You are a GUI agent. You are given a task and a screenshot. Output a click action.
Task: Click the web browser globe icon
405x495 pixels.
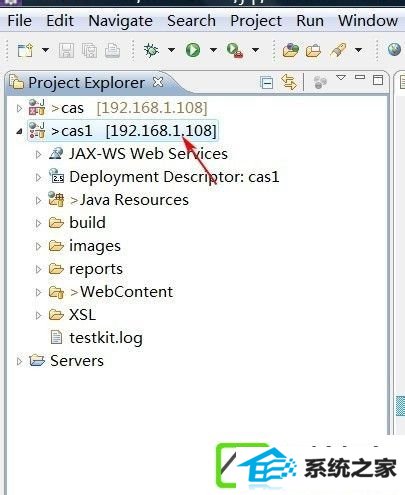[x=394, y=50]
